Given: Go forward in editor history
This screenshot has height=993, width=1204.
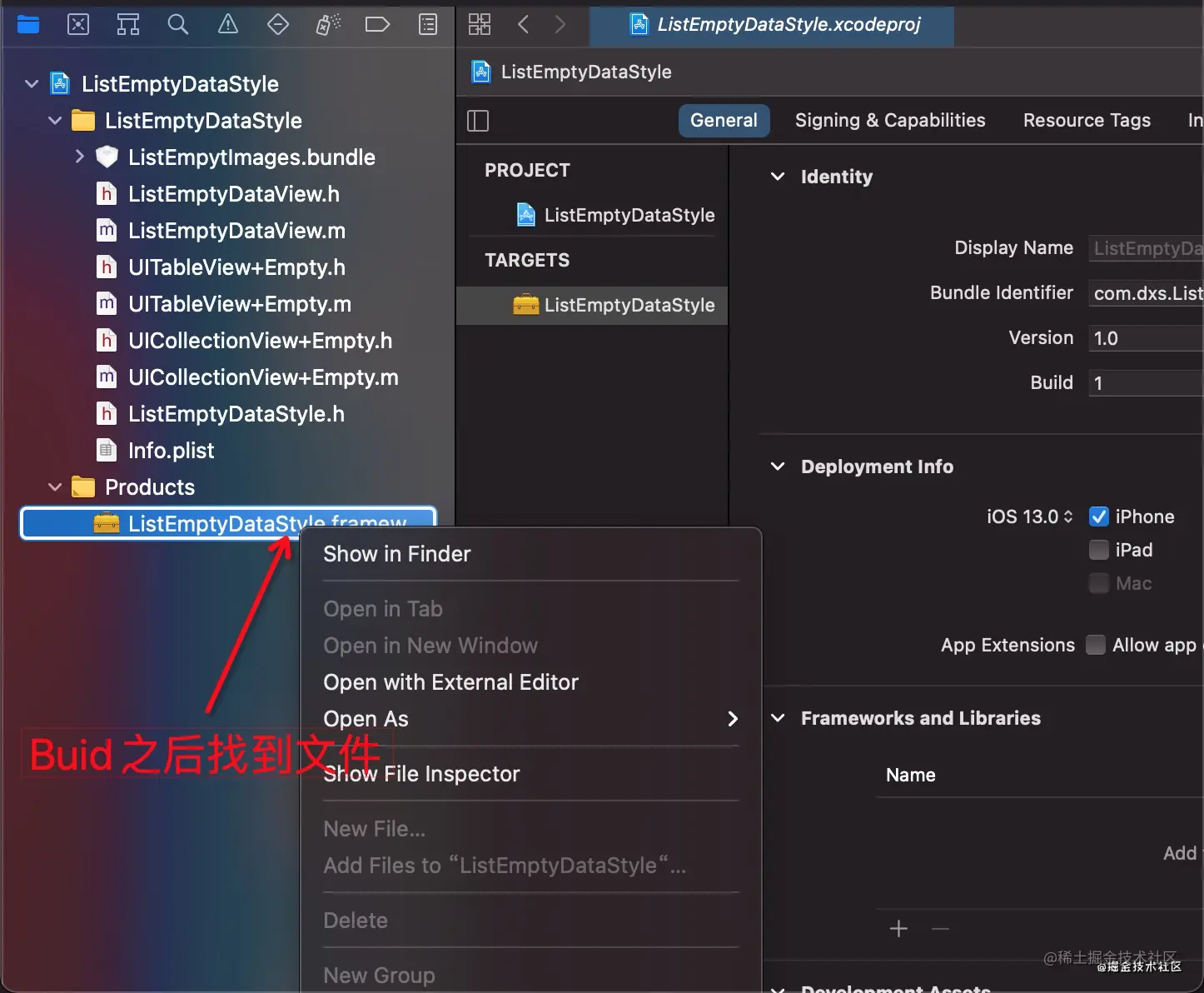Looking at the screenshot, I should pos(560,24).
